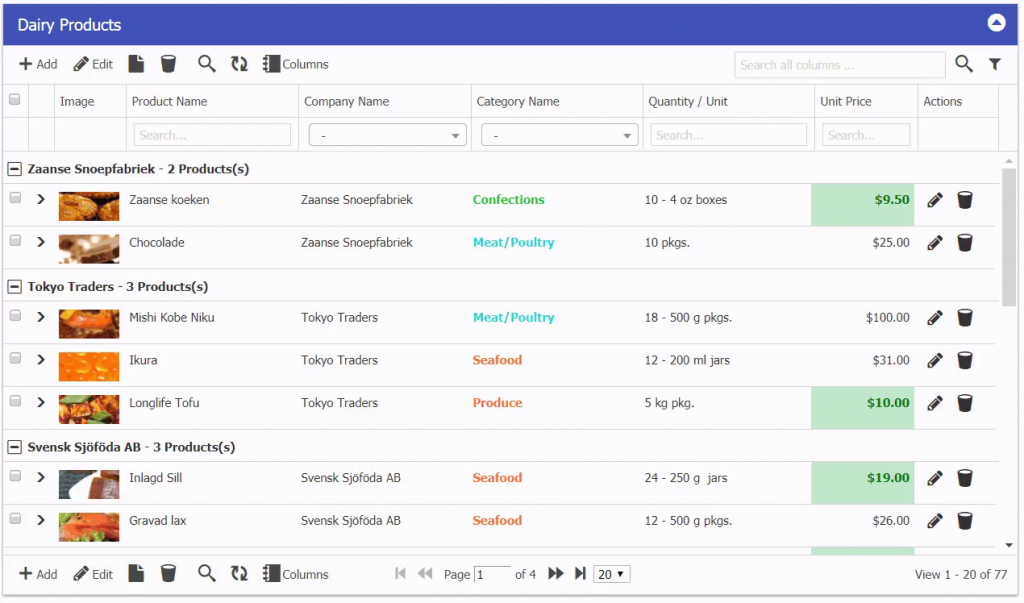Click the Add button in top toolbar
This screenshot has width=1024, height=603.
[38, 64]
